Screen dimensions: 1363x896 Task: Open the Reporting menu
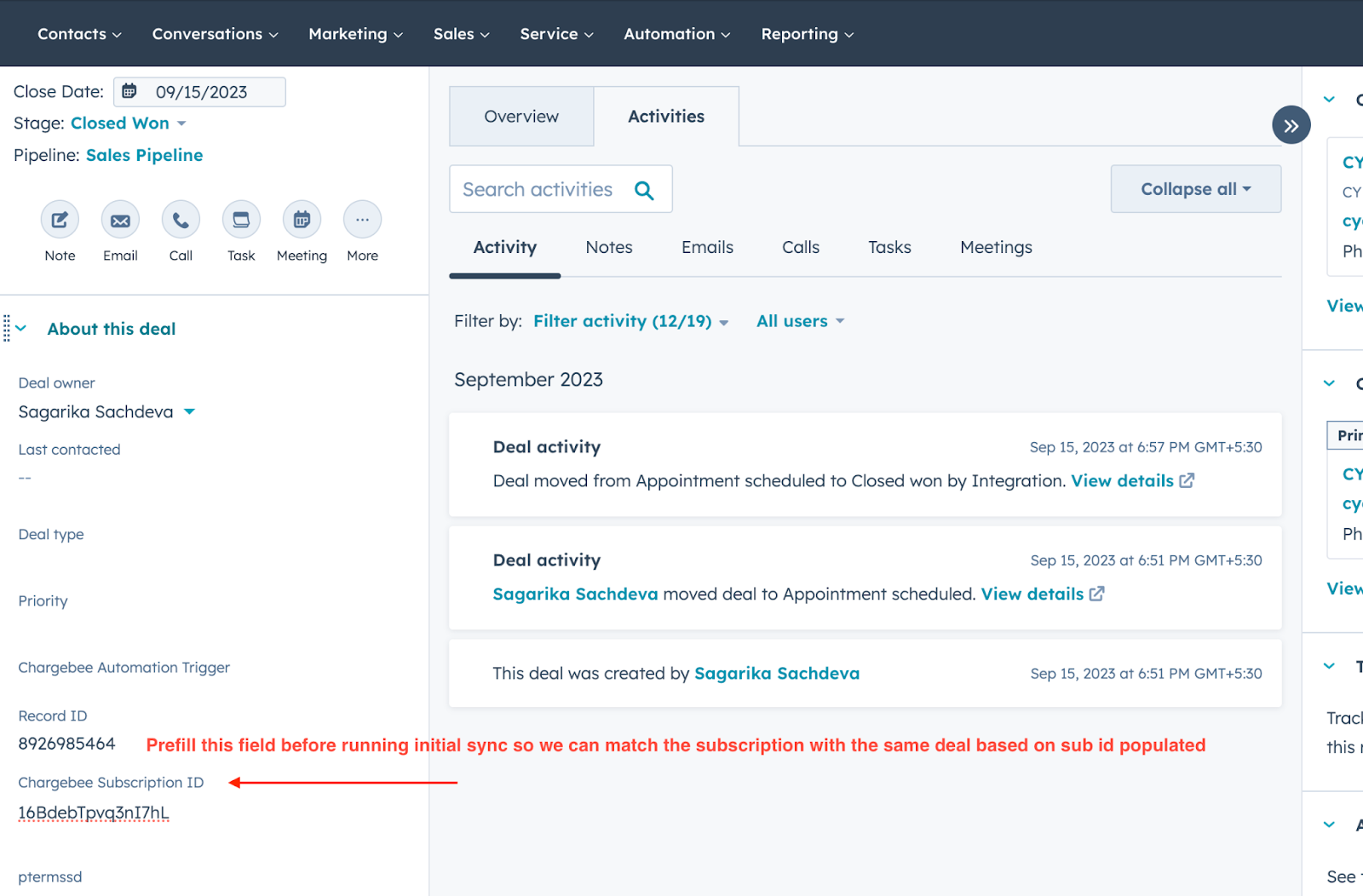tap(807, 34)
